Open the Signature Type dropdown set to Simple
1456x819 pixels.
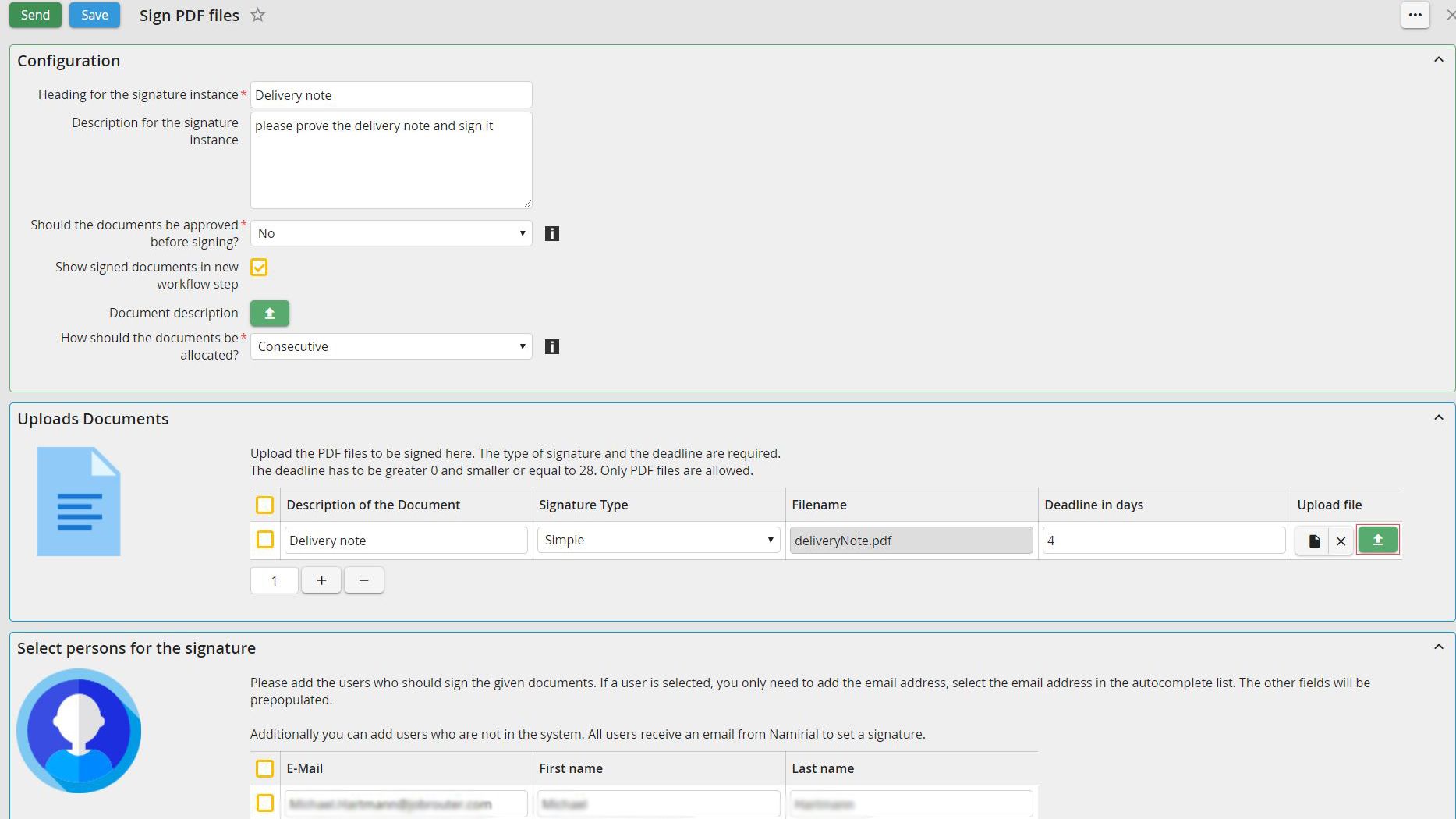click(x=658, y=540)
